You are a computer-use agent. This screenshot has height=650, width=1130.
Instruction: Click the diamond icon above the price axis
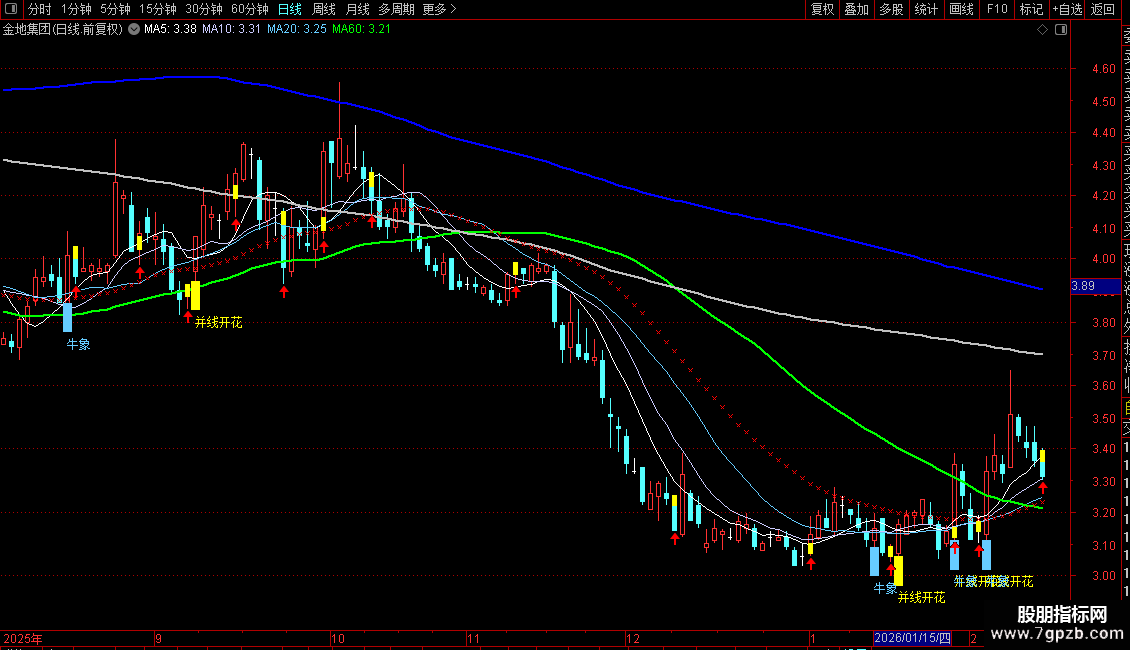1042,30
